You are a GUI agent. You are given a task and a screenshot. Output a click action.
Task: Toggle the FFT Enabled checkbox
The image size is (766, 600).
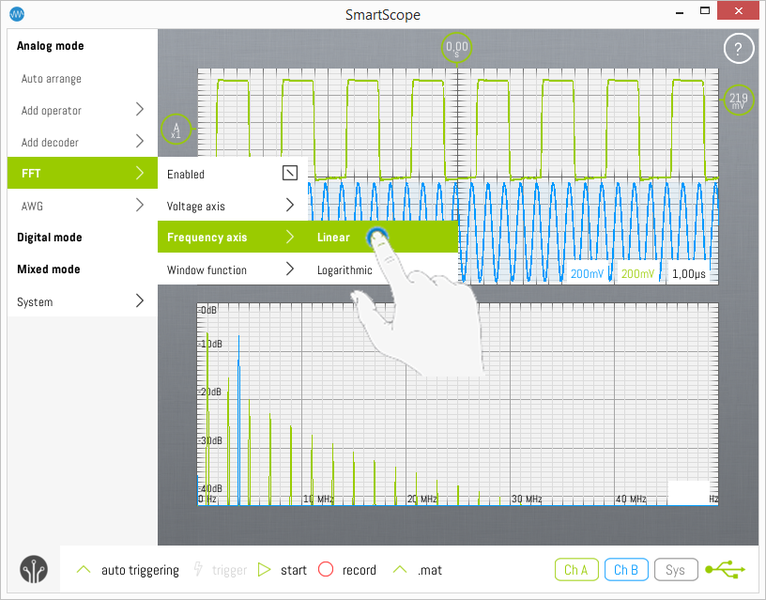pos(289,174)
